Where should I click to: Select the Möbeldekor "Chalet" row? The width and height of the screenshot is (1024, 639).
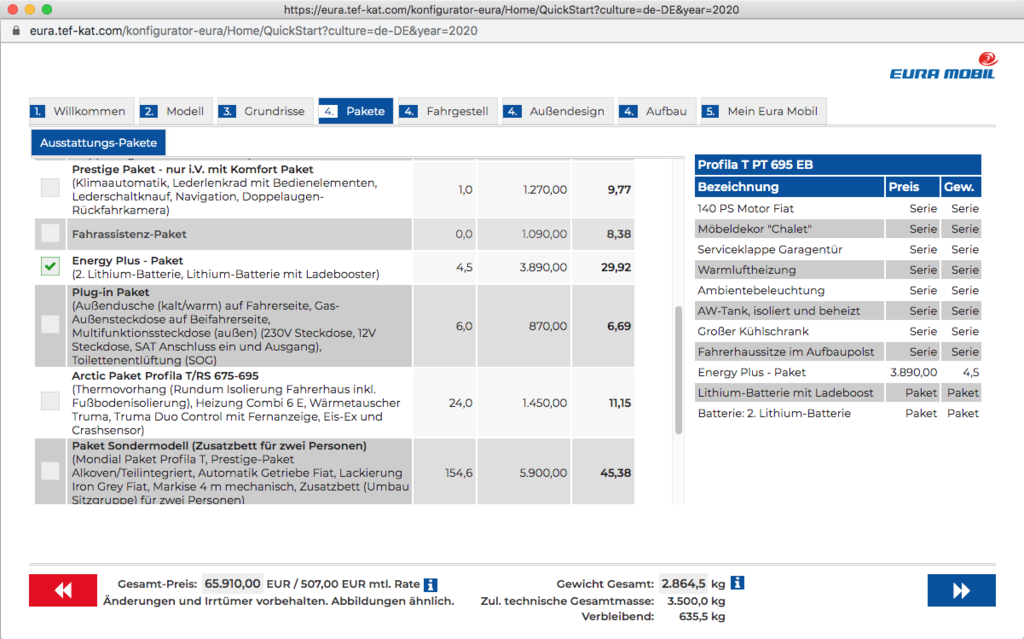[x=838, y=229]
